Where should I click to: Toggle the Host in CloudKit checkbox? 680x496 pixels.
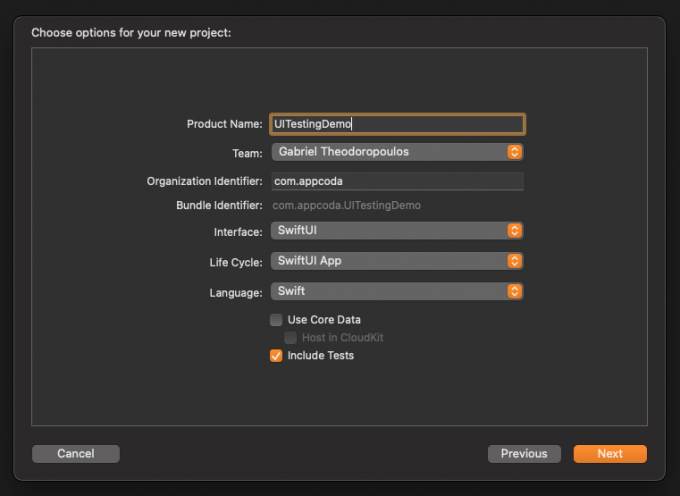click(x=290, y=338)
